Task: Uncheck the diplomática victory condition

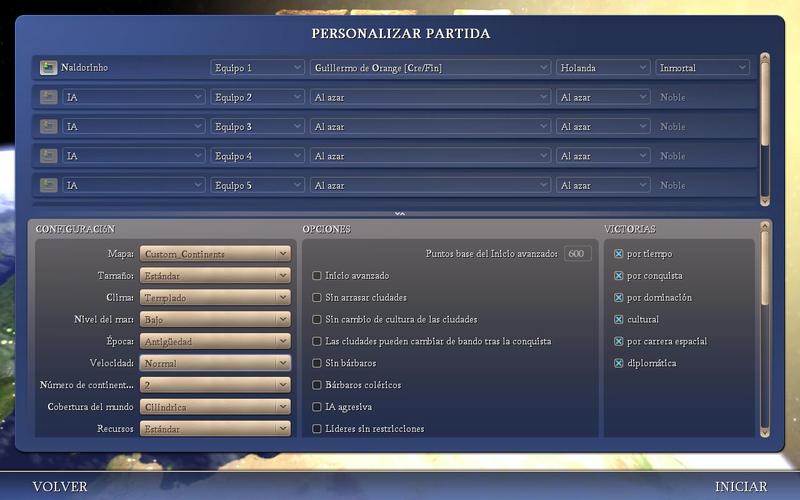Action: click(618, 363)
